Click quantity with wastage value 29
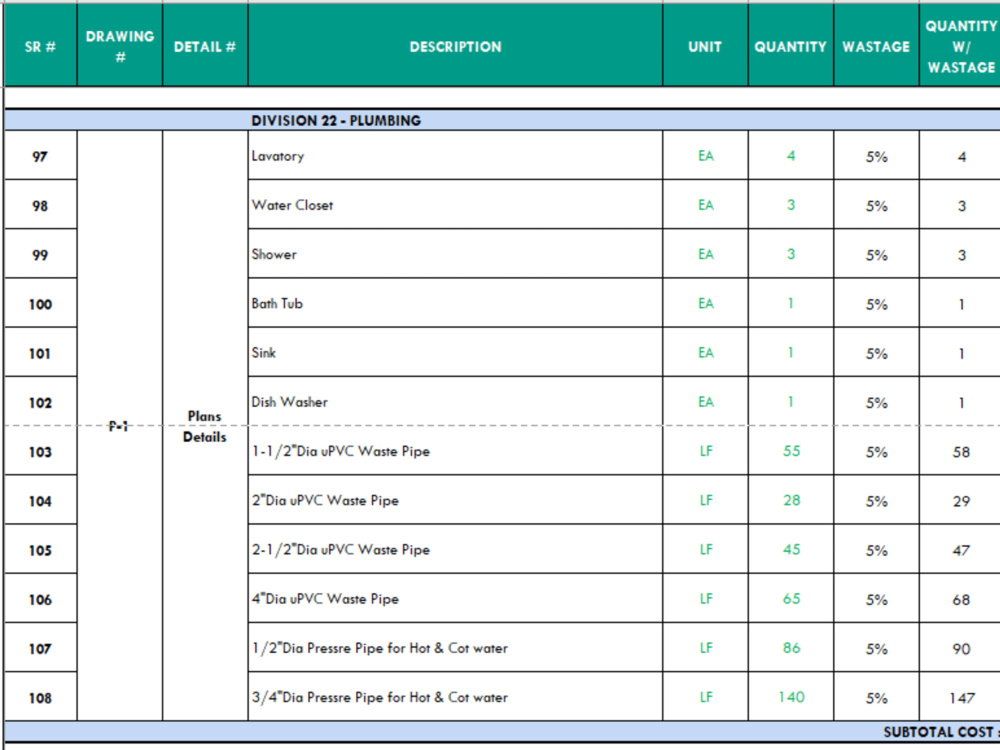 [960, 500]
